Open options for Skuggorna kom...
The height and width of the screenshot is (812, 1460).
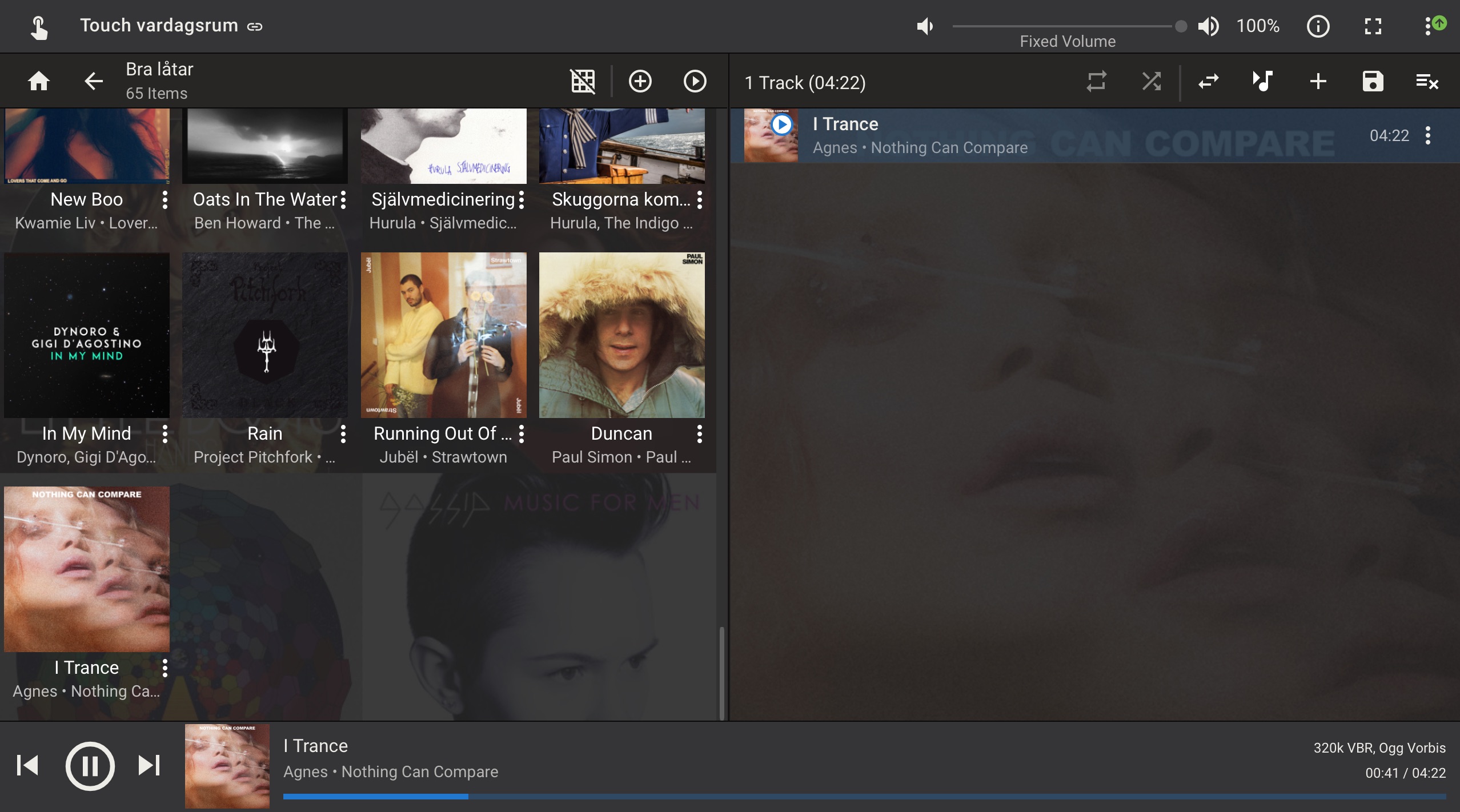coord(699,199)
